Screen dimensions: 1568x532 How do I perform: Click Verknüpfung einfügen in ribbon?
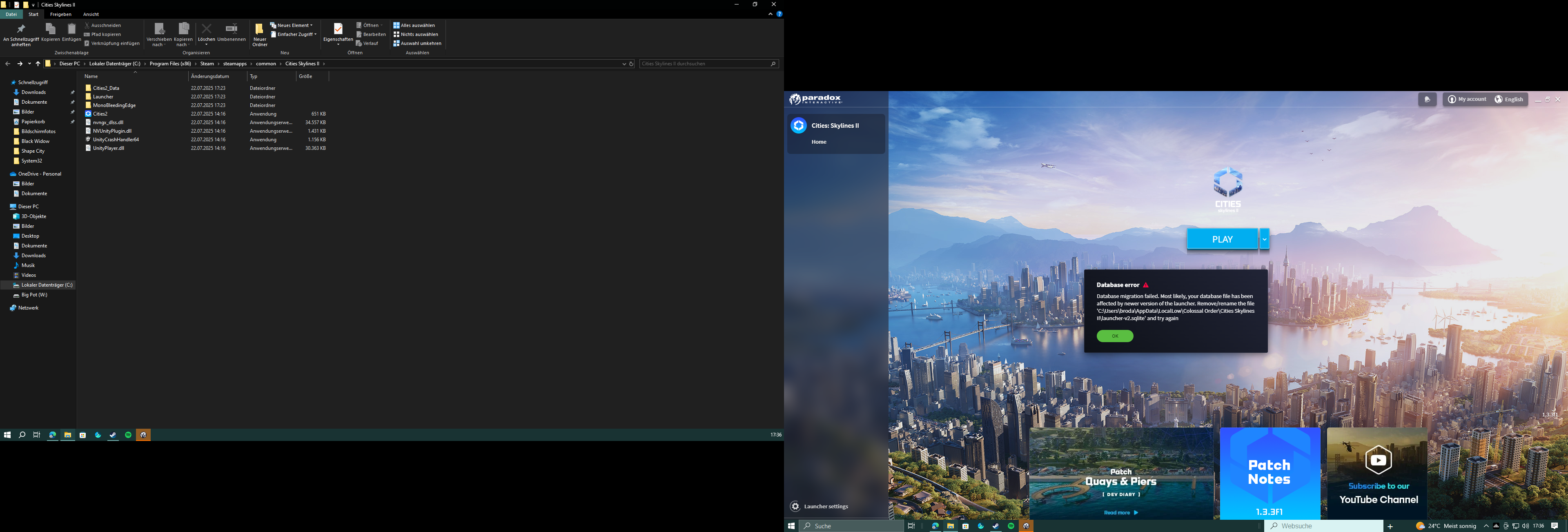pos(112,43)
